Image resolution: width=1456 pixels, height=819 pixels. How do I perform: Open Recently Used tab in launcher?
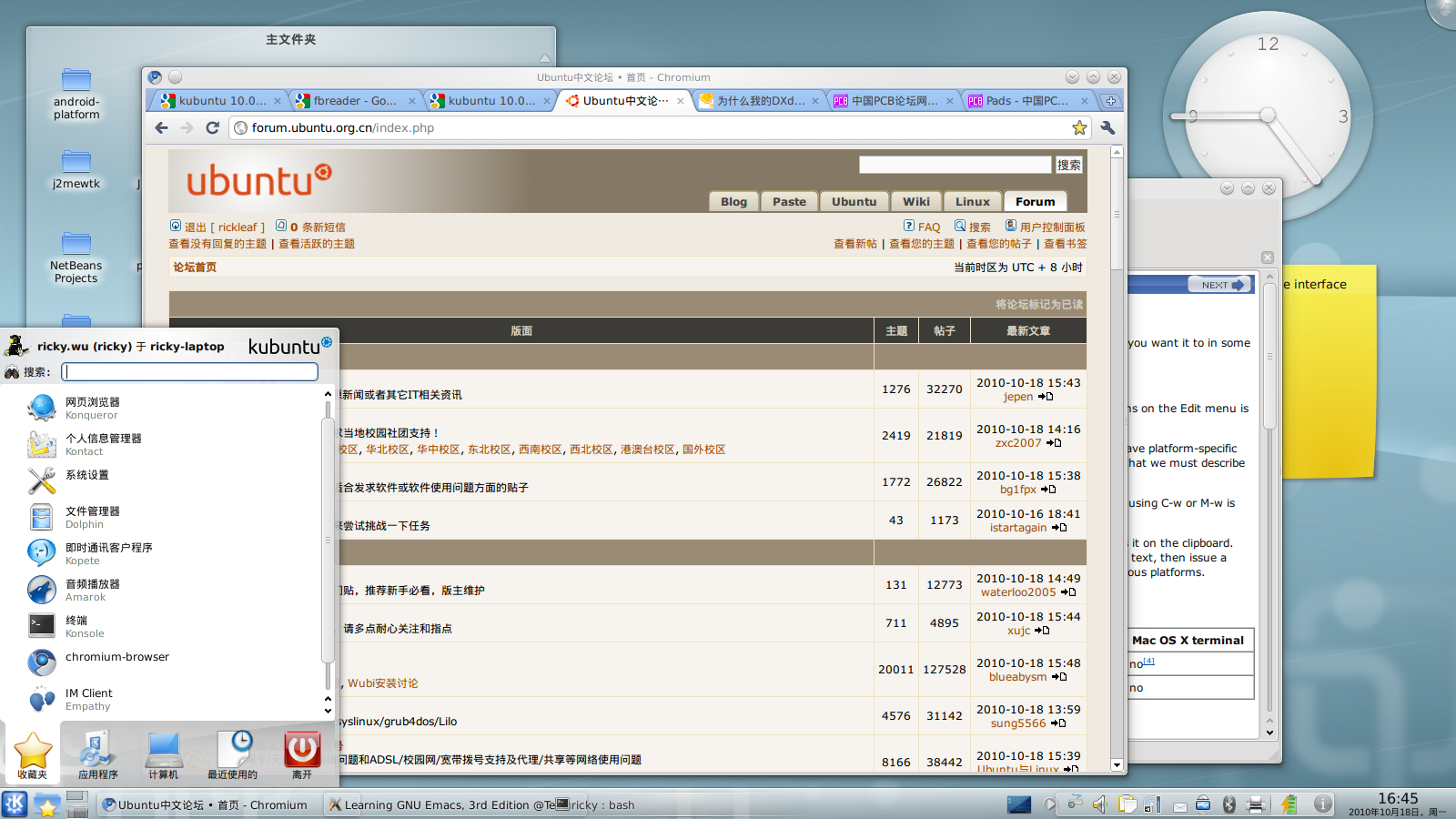pos(232,754)
